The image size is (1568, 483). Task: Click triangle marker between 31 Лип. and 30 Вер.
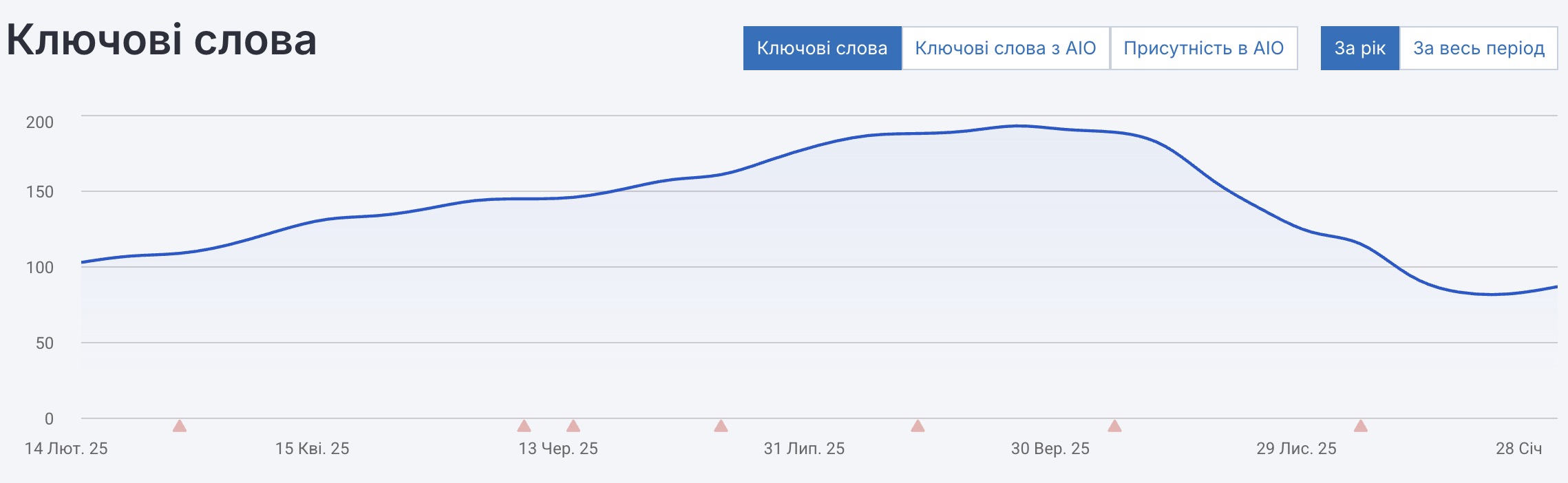pyautogui.click(x=918, y=426)
